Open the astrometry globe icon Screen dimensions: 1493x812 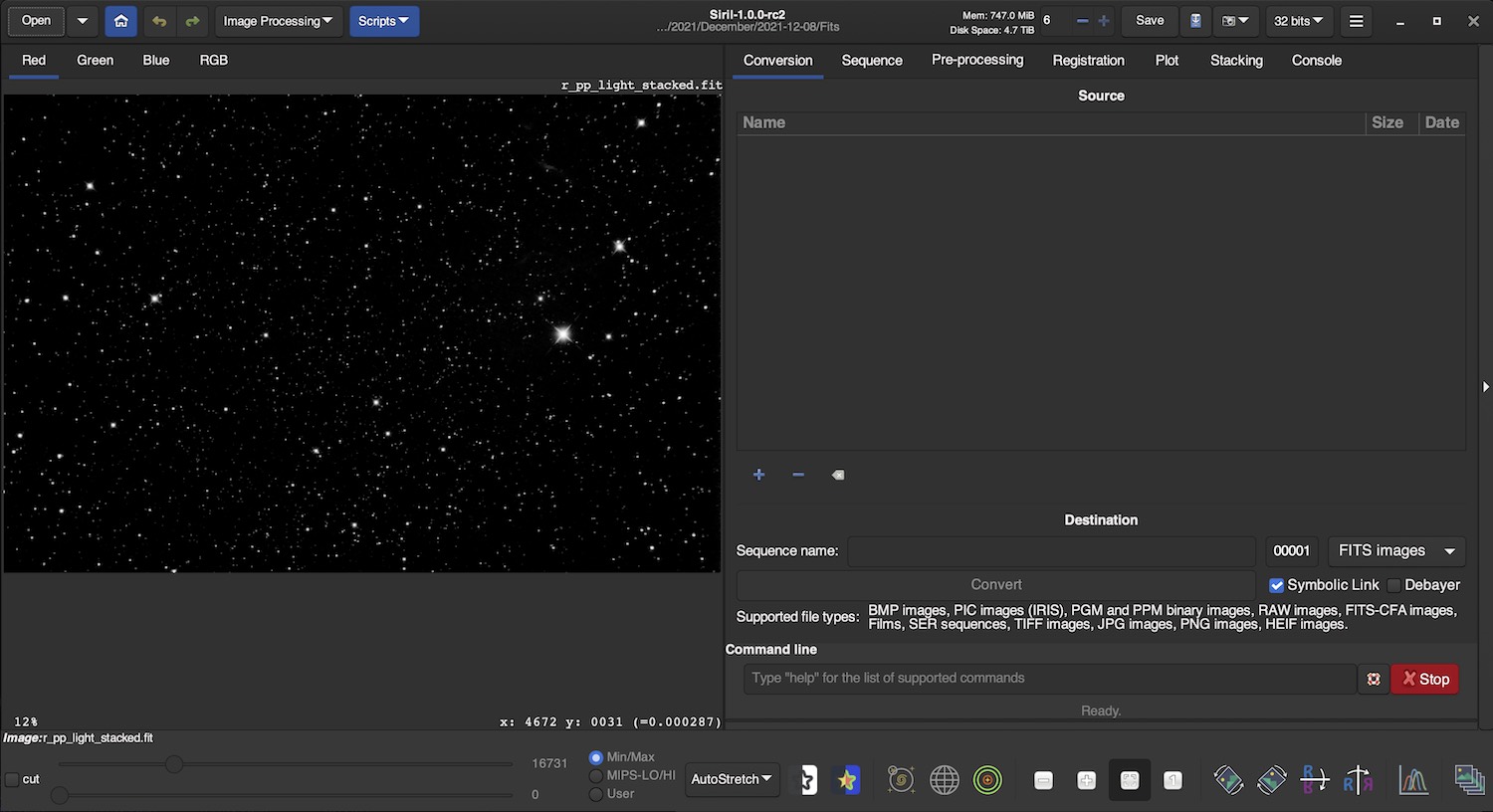[x=944, y=780]
